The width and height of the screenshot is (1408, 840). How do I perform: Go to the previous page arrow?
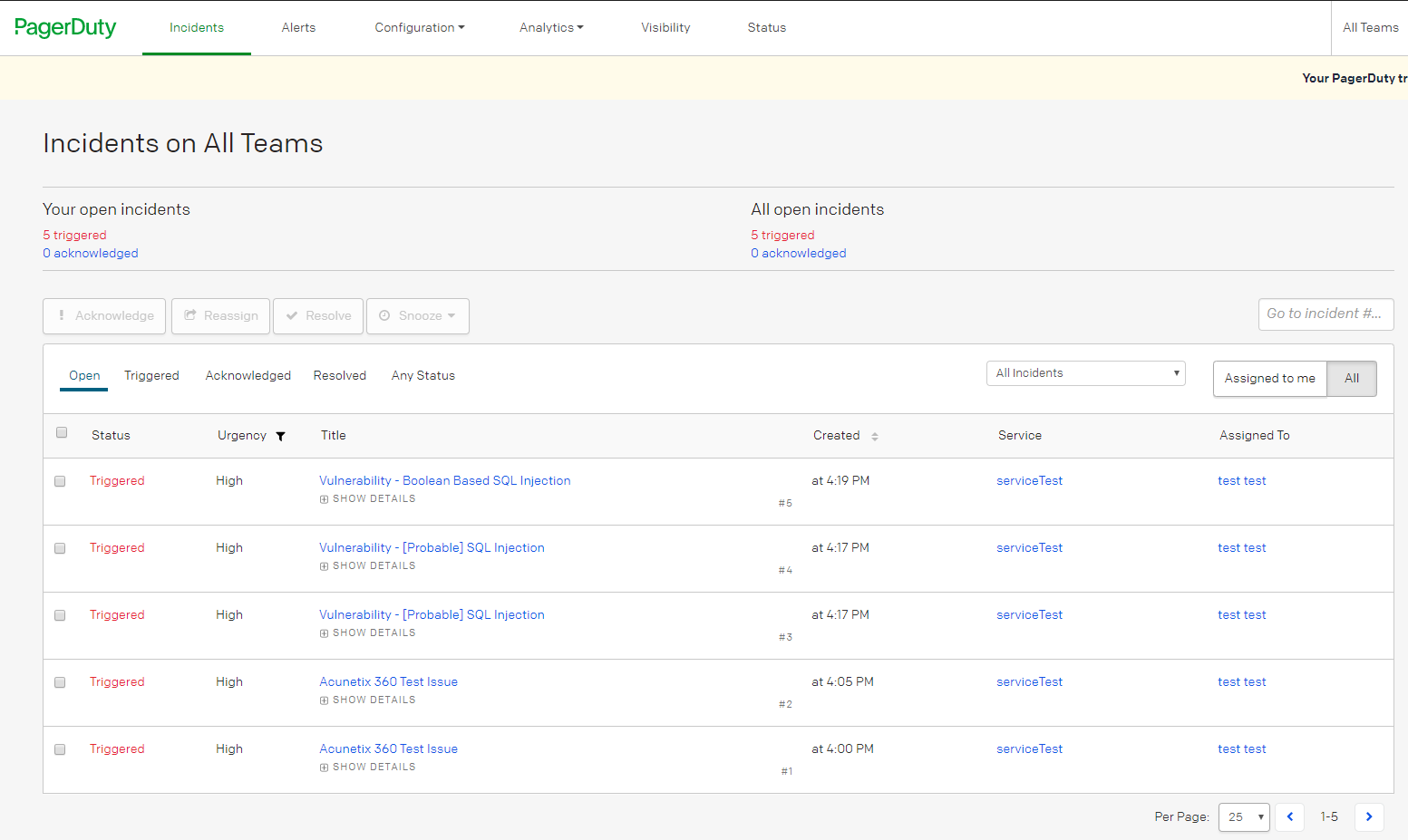[1289, 816]
